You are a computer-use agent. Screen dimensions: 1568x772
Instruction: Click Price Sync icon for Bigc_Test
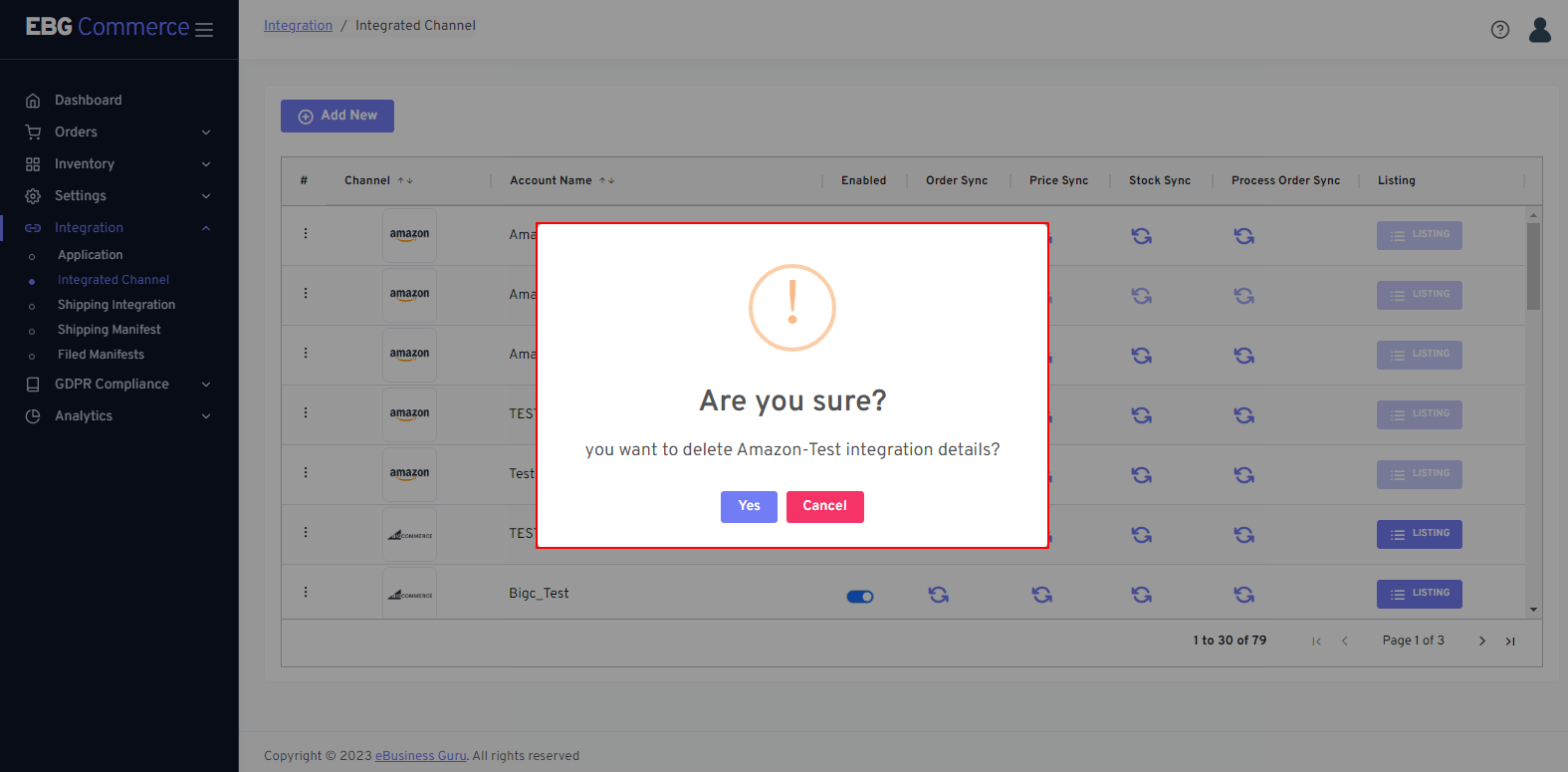(1041, 595)
